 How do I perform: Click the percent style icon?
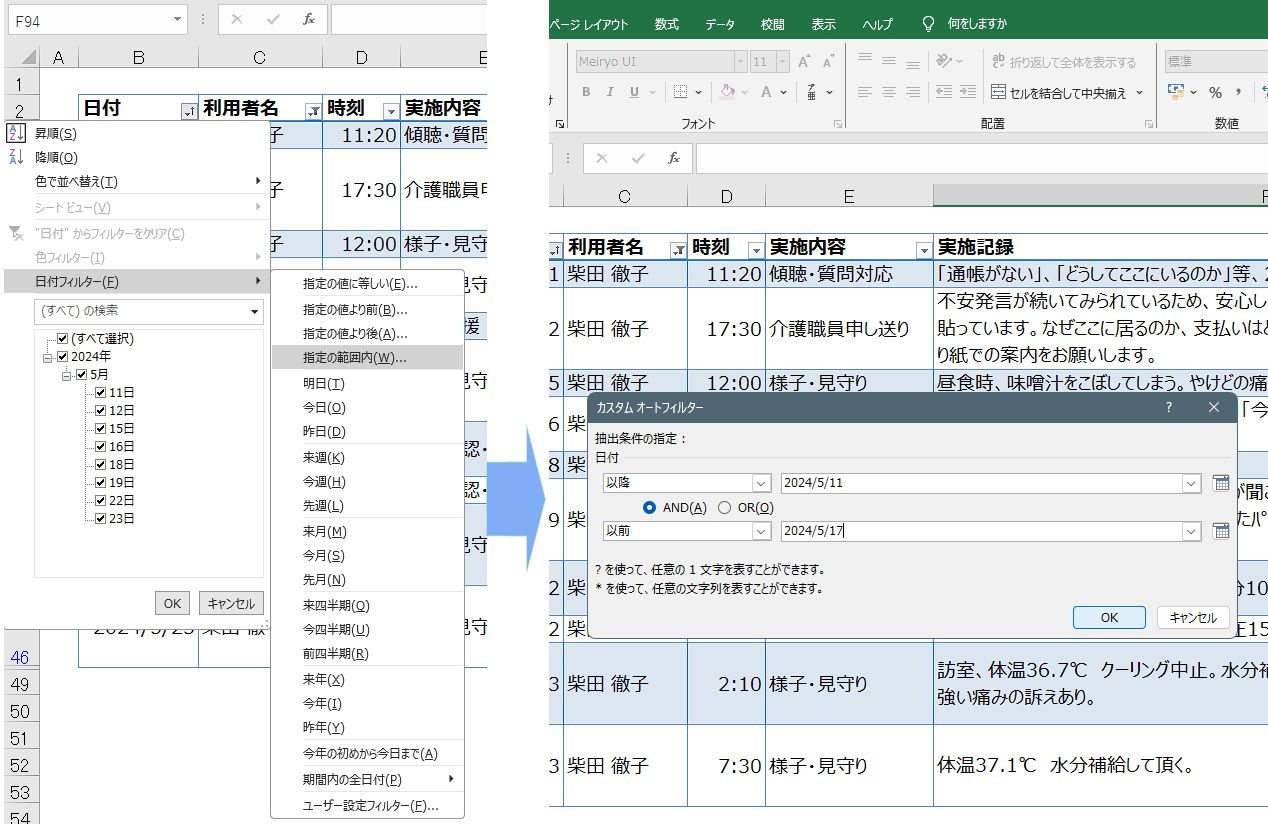(1215, 92)
